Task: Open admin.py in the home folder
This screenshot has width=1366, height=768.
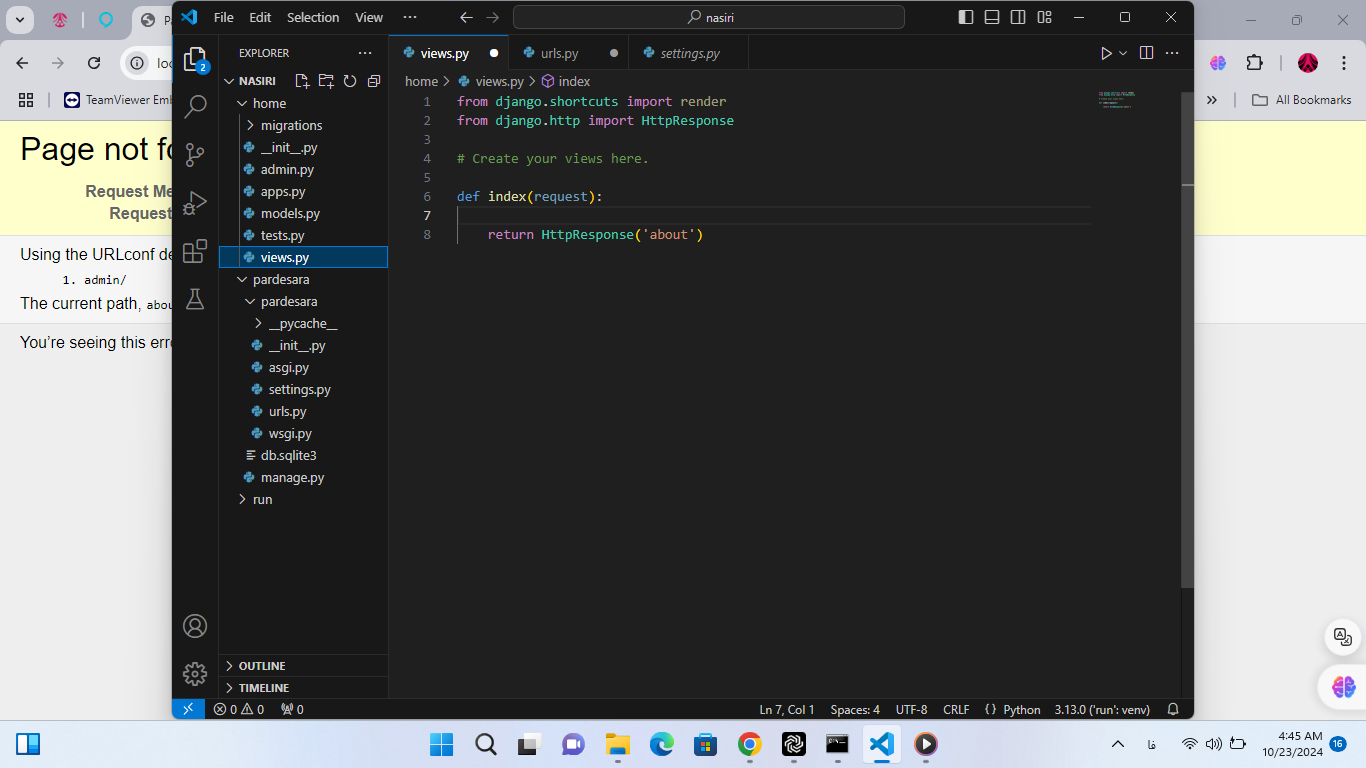Action: (x=303, y=169)
